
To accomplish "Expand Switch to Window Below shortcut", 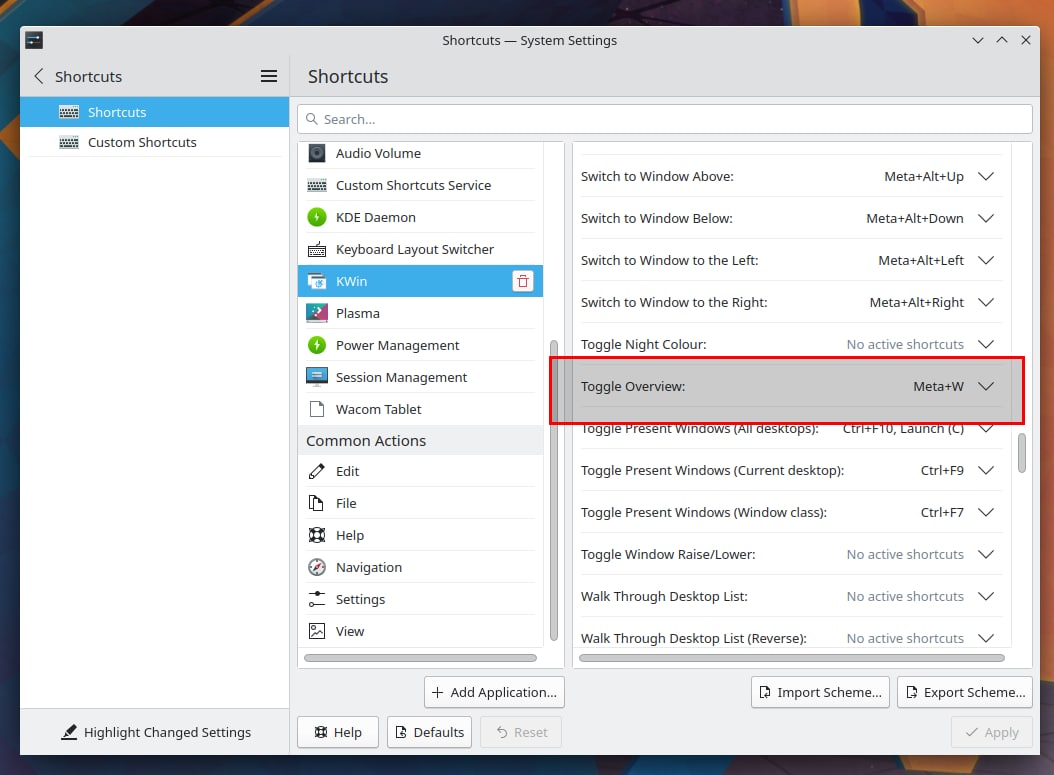I will [x=985, y=218].
